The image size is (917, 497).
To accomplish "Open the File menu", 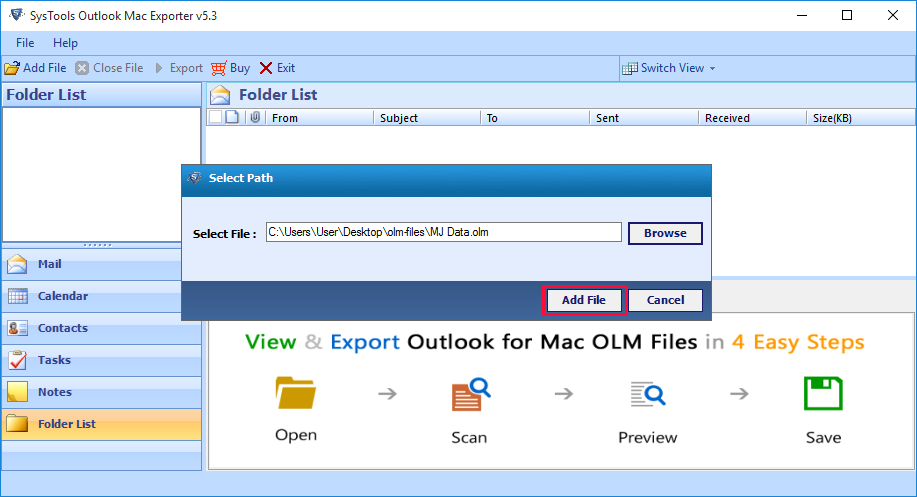I will (x=25, y=43).
